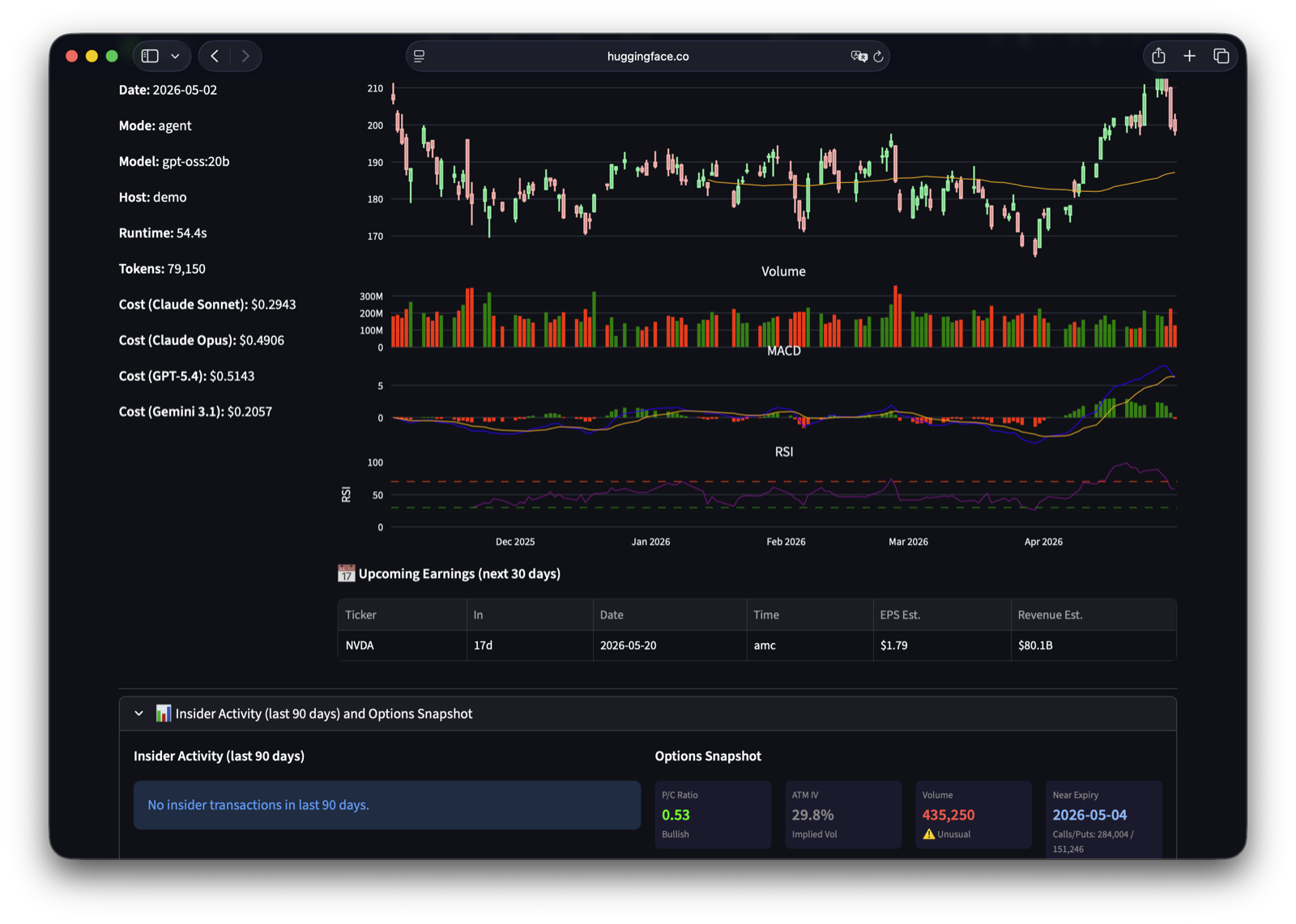
Task: Open the Share icon in toolbar
Action: pyautogui.click(x=1158, y=55)
